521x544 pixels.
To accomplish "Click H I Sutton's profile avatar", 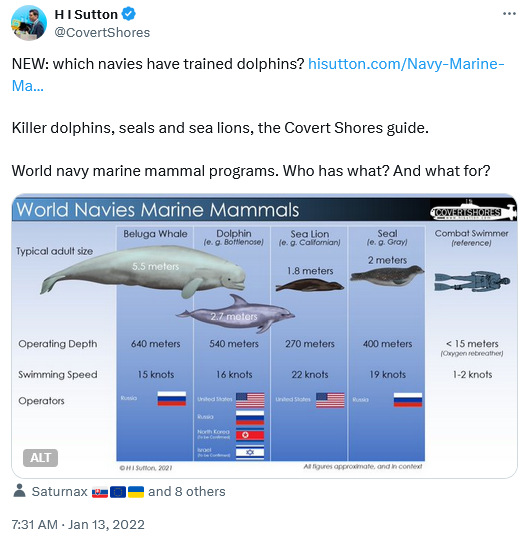I will [x=29, y=23].
